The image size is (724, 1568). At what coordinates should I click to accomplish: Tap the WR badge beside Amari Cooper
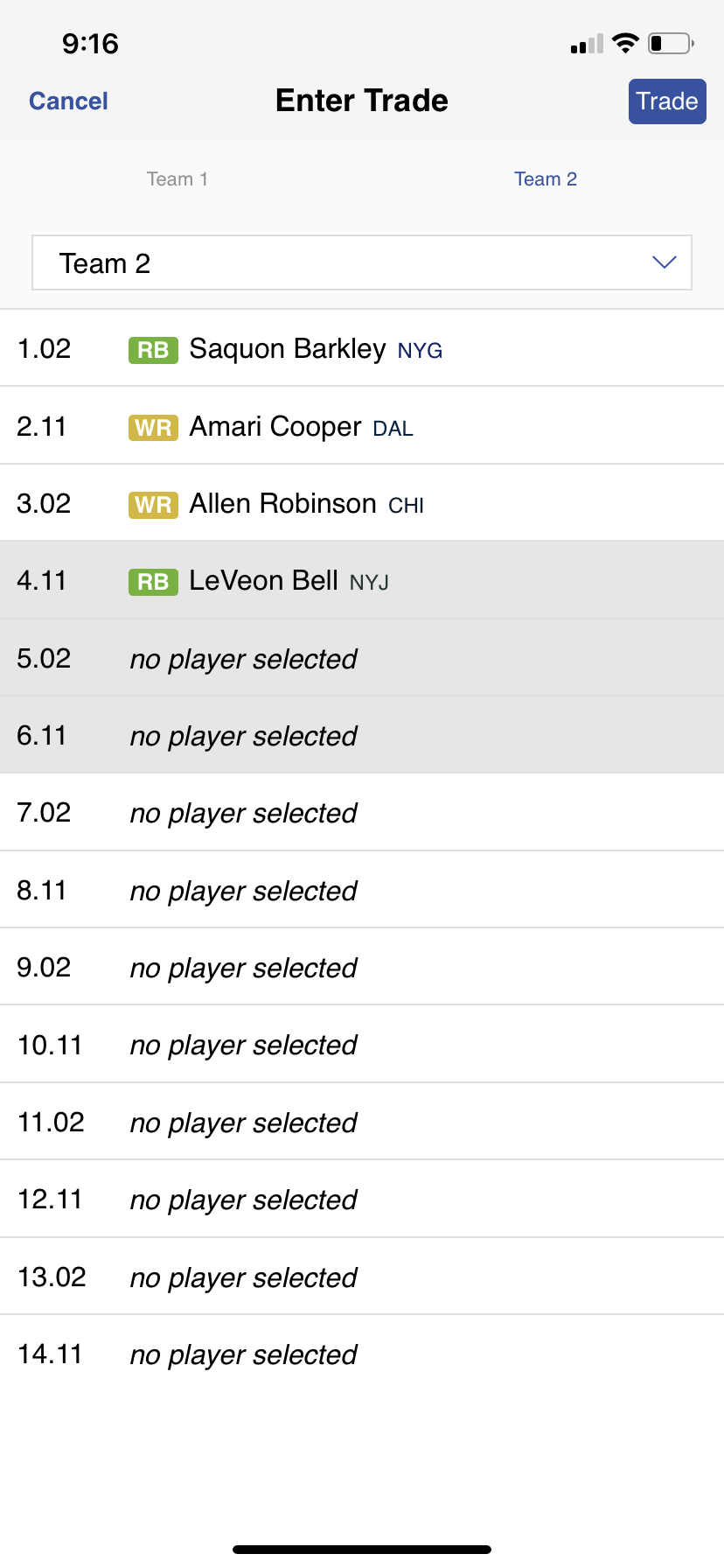coord(153,428)
